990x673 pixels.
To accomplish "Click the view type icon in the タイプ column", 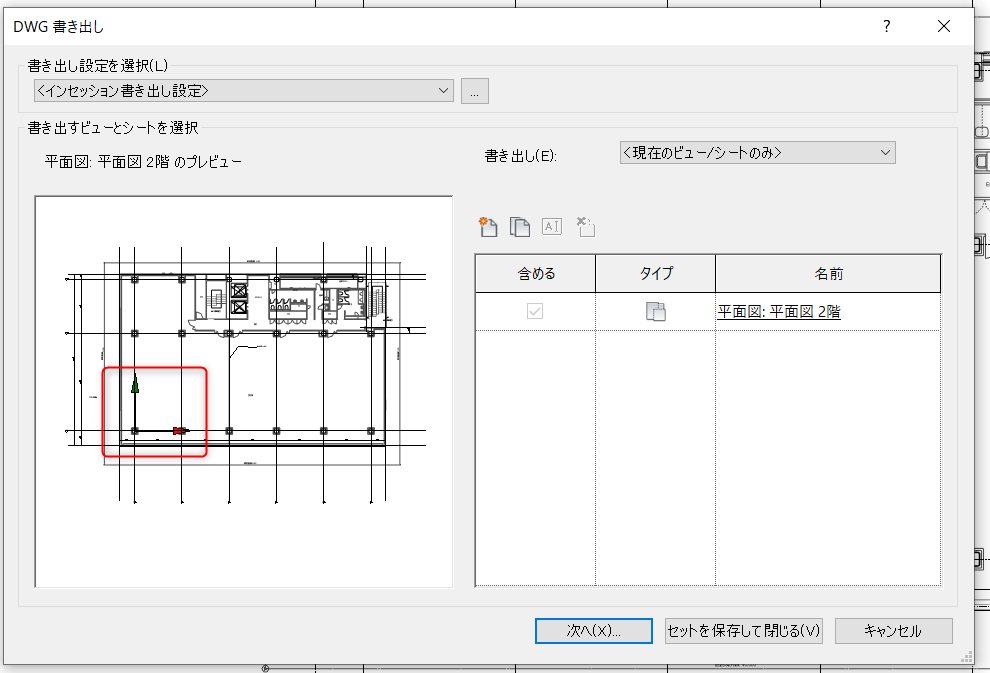I will 655,312.
